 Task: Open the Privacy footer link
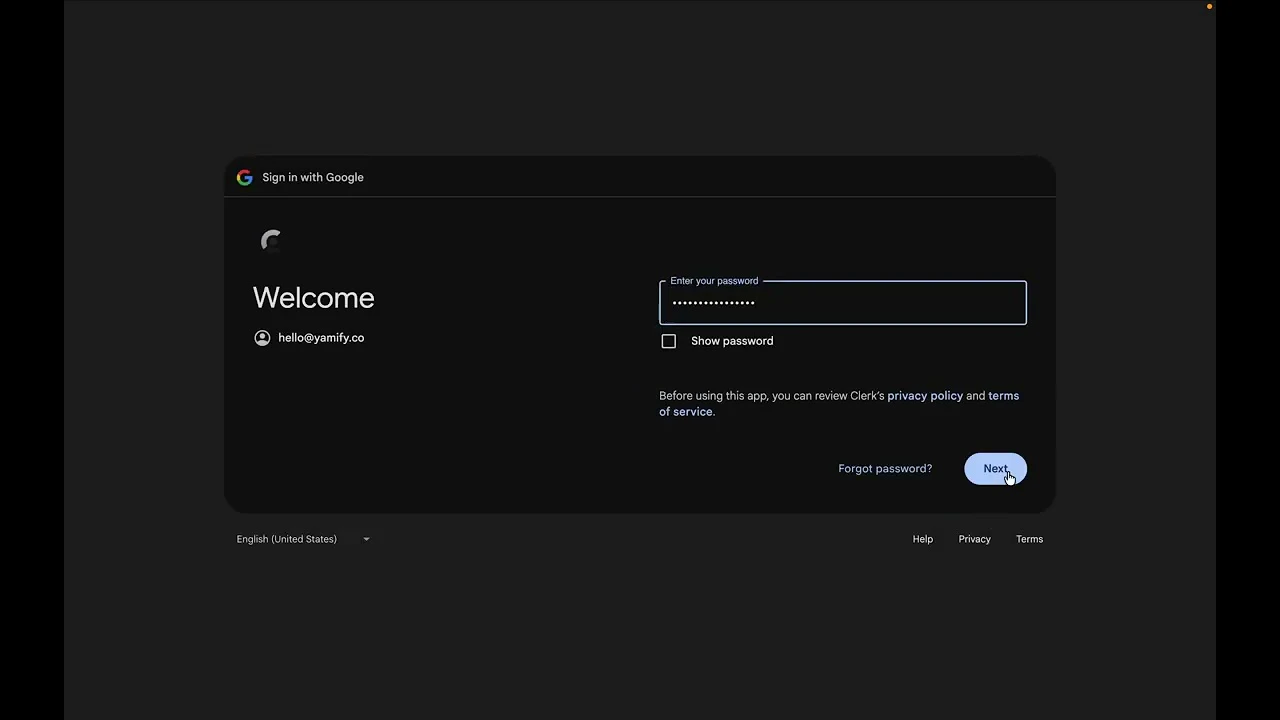coord(974,539)
